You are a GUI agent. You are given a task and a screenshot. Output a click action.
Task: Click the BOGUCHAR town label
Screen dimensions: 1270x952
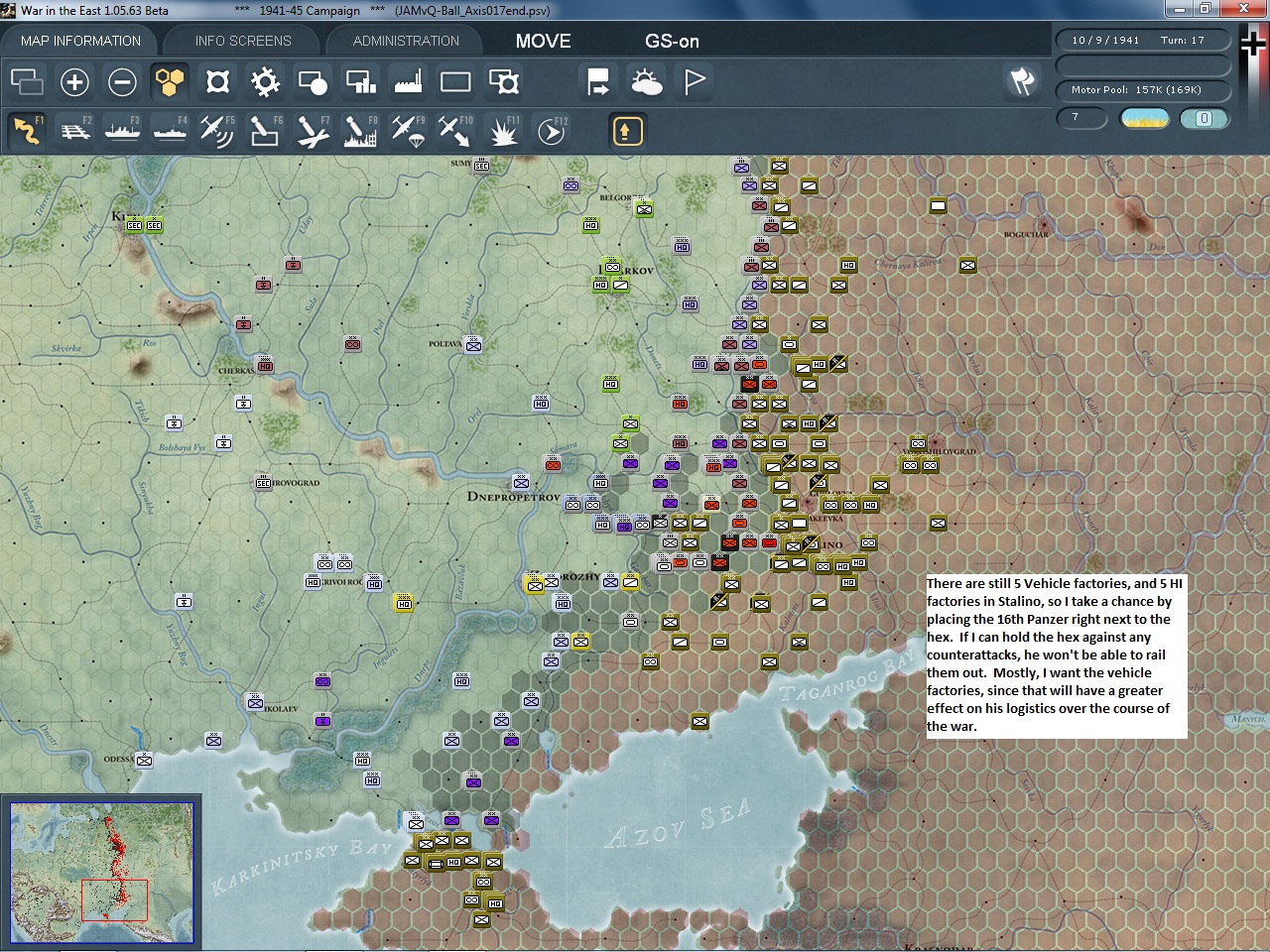(x=1026, y=235)
